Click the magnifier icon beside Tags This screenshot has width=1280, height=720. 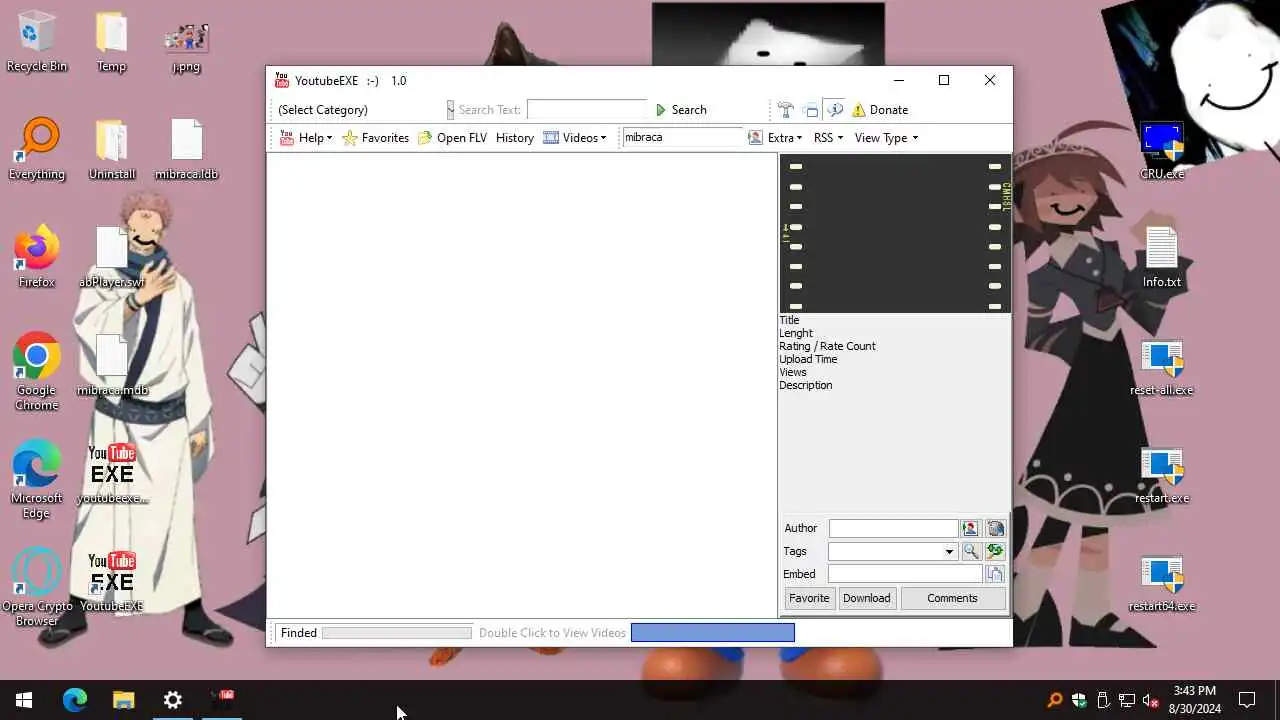(x=970, y=551)
